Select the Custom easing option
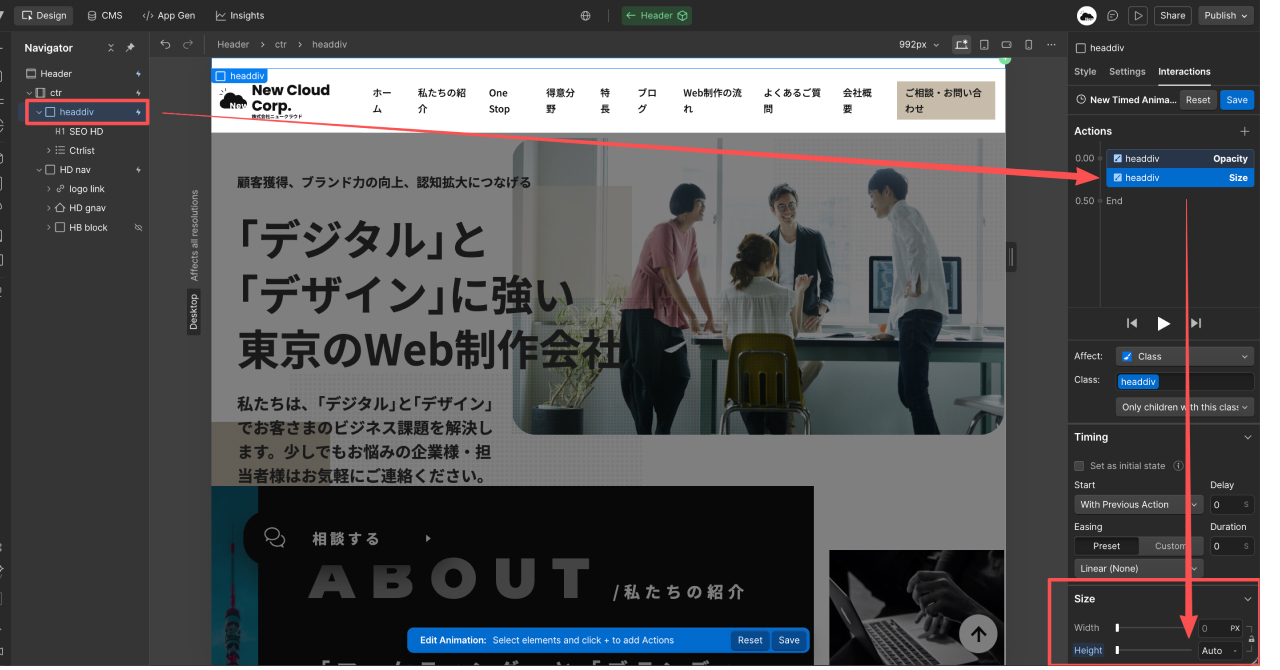1280x670 pixels. pyautogui.click(x=1170, y=546)
